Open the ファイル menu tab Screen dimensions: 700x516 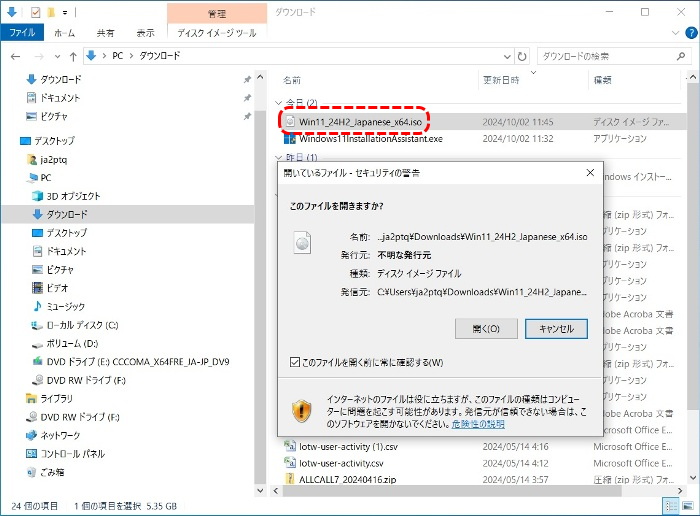pos(22,33)
